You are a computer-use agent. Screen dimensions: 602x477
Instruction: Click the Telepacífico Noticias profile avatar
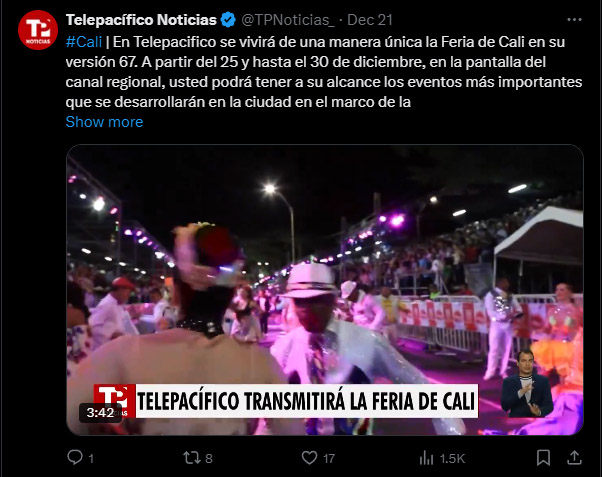pyautogui.click(x=38, y=30)
